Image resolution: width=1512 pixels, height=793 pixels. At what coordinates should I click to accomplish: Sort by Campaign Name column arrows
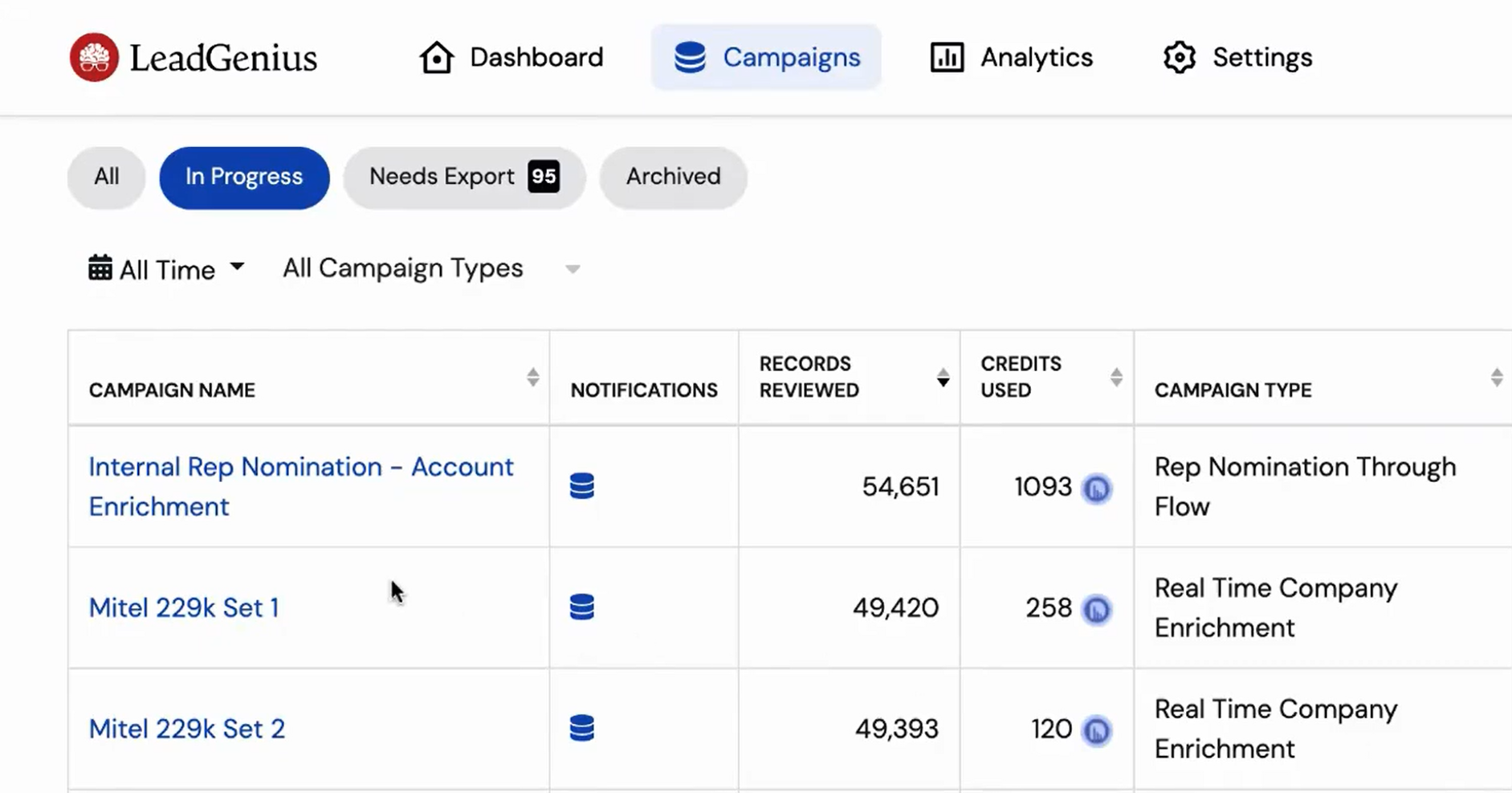point(532,377)
